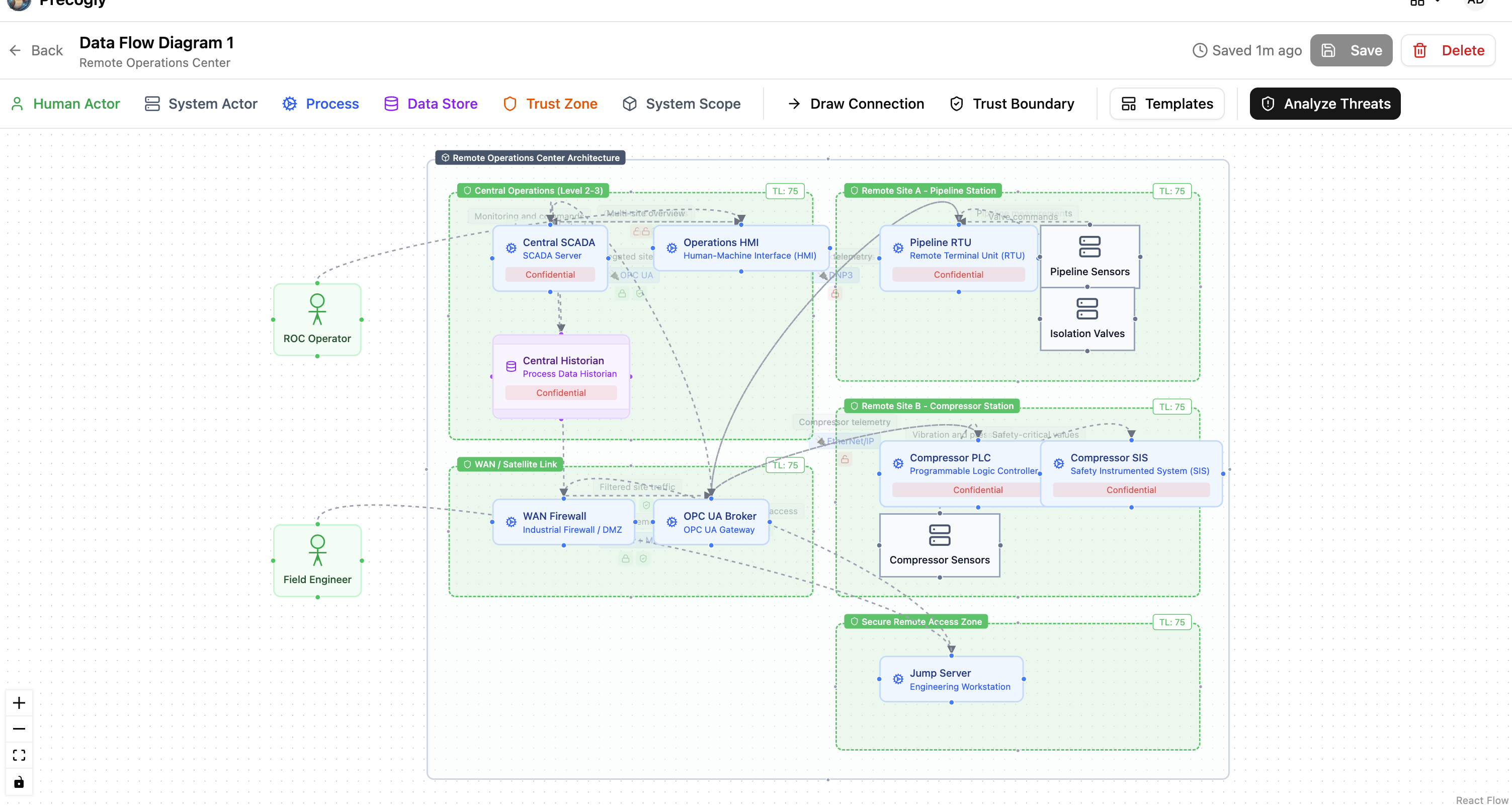The height and width of the screenshot is (809, 1512).
Task: Click the Filtered site traffic connection label
Action: point(637,488)
